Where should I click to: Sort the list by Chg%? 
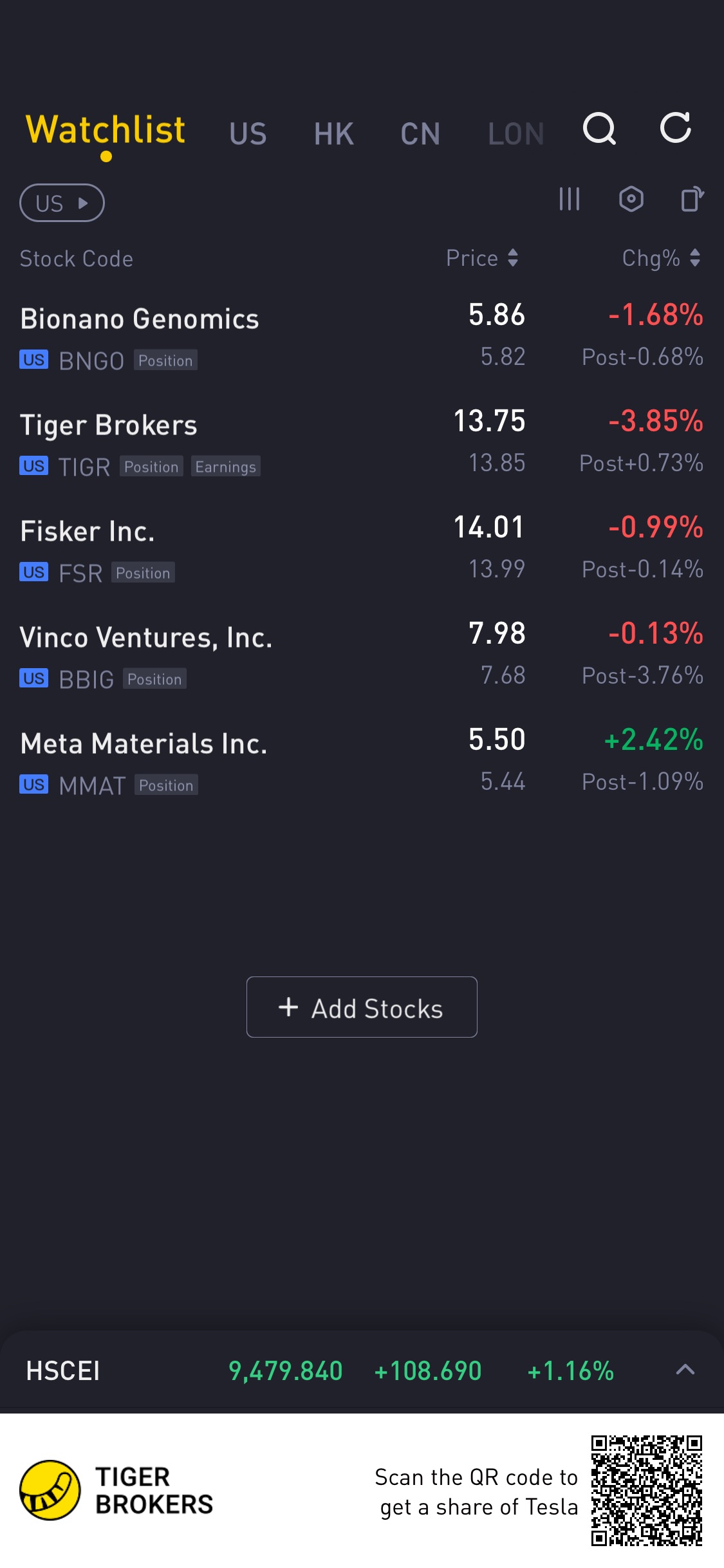pos(660,258)
